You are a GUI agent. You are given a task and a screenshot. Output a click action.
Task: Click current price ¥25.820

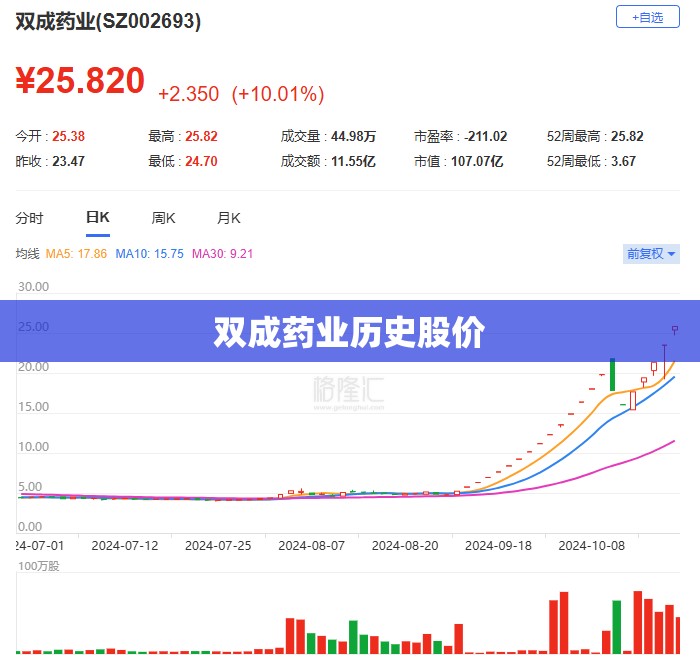80,81
